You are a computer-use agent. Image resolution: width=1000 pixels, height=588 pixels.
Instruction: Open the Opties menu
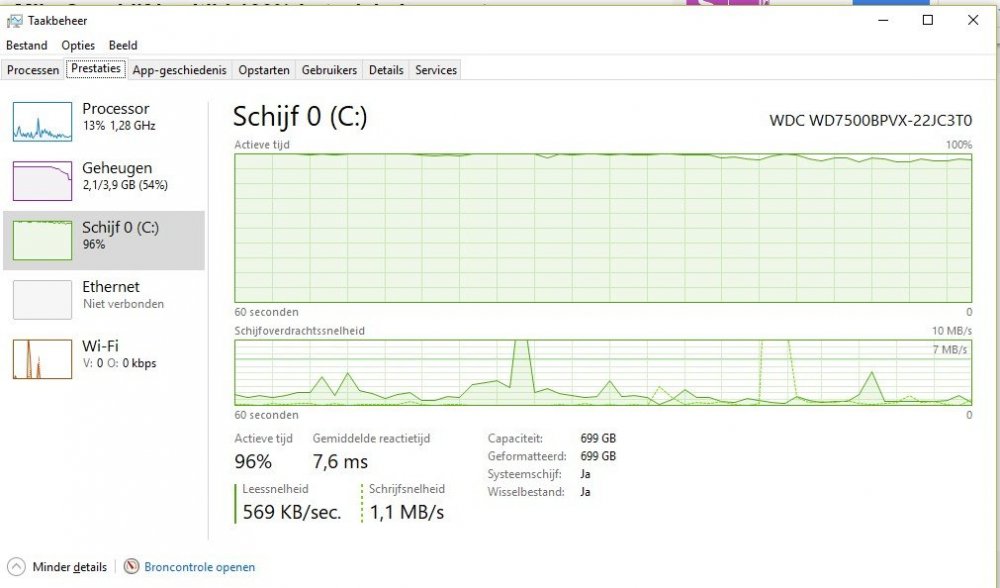pyautogui.click(x=78, y=45)
